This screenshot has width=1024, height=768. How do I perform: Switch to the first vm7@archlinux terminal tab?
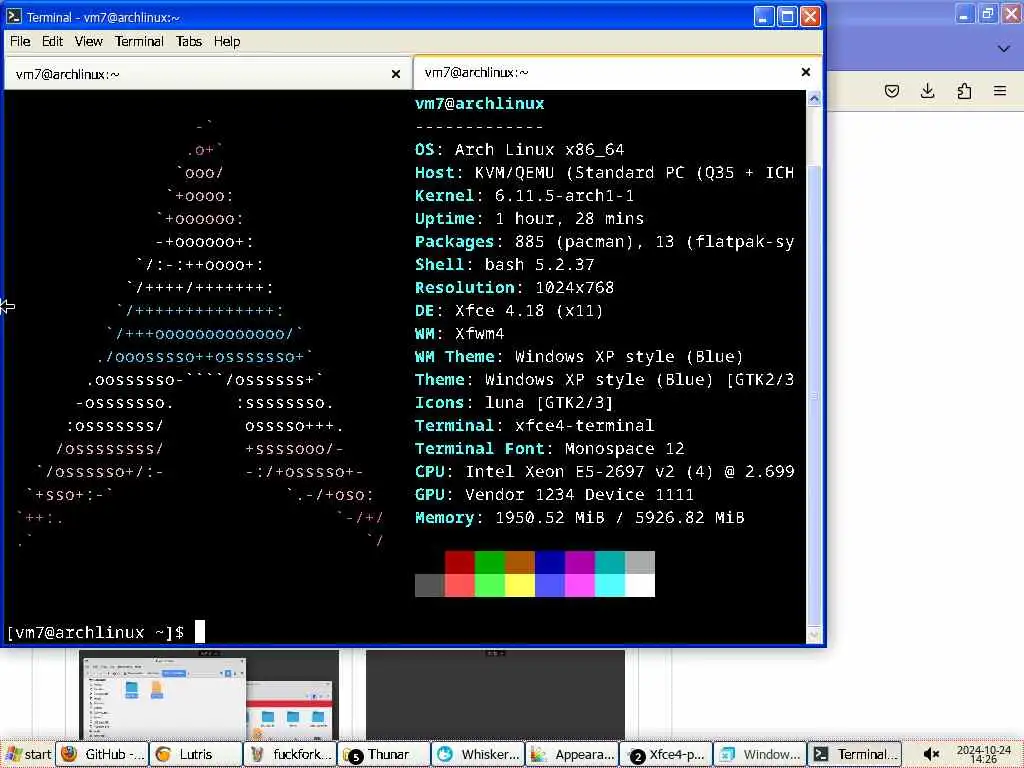point(208,74)
